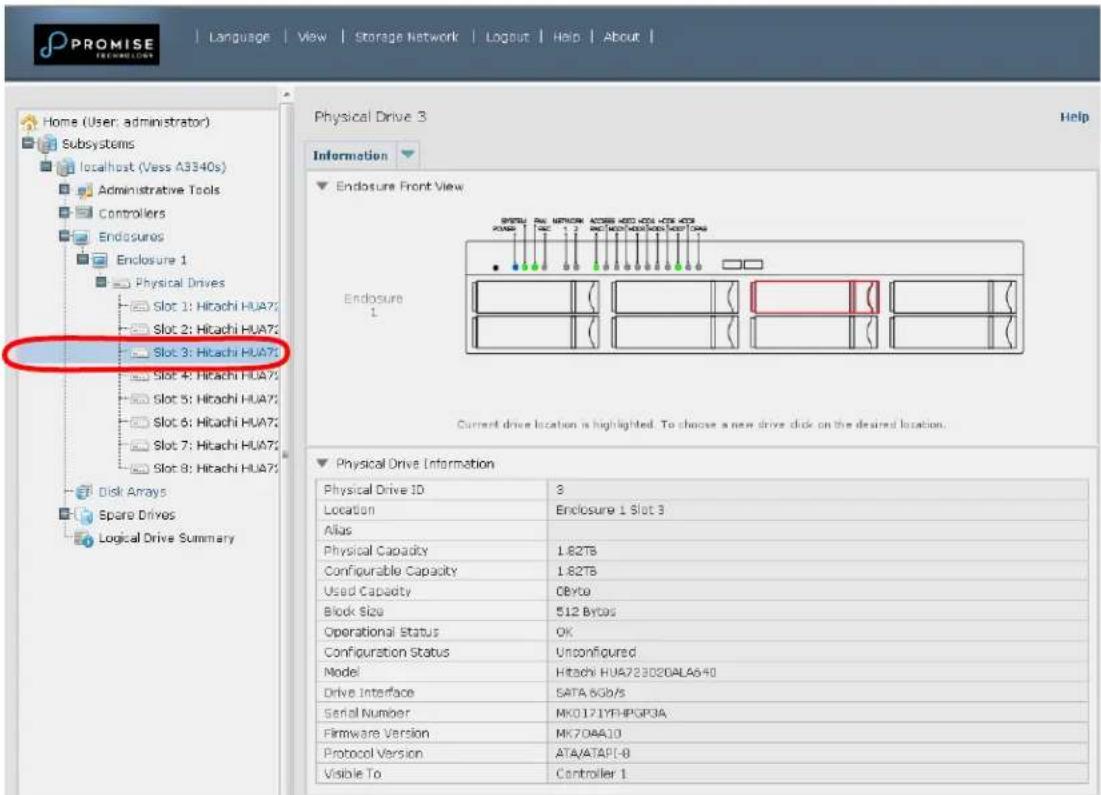Select the top-right drive bay in enclosure
1101x795 pixels.
(954, 297)
